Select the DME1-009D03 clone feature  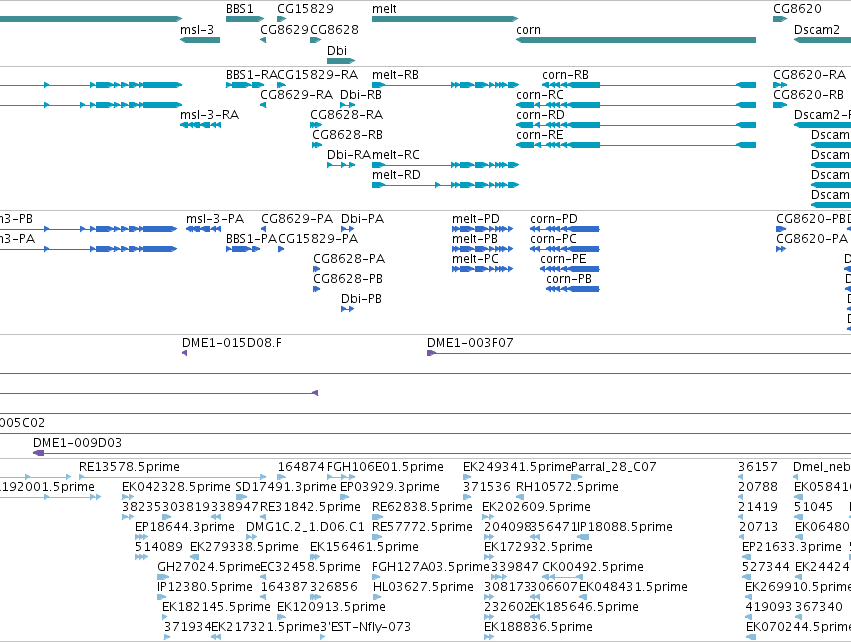click(442, 453)
